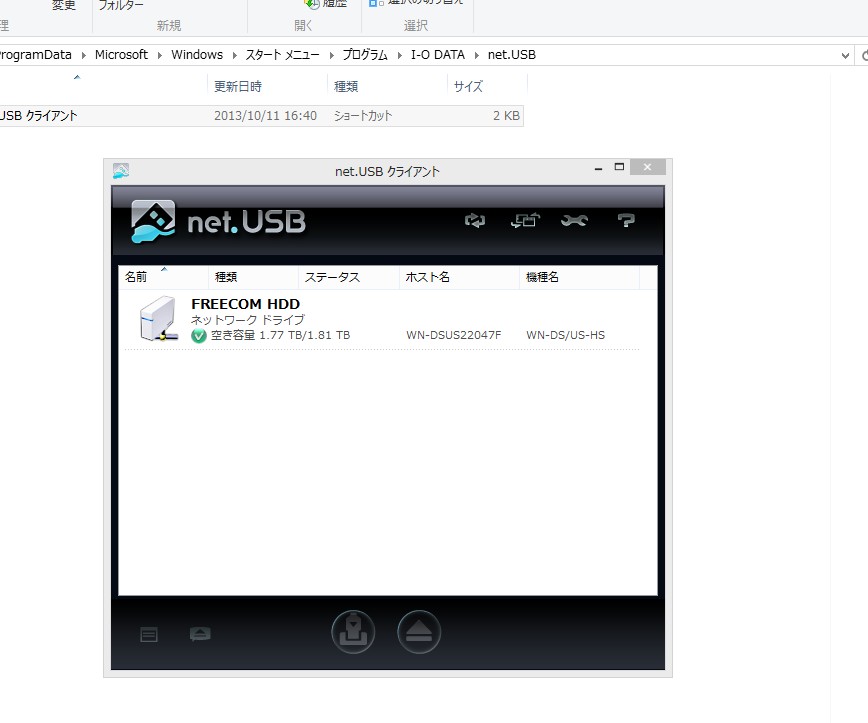Click I-O DATA in address path
Screen dimensions: 868x723
click(437, 55)
